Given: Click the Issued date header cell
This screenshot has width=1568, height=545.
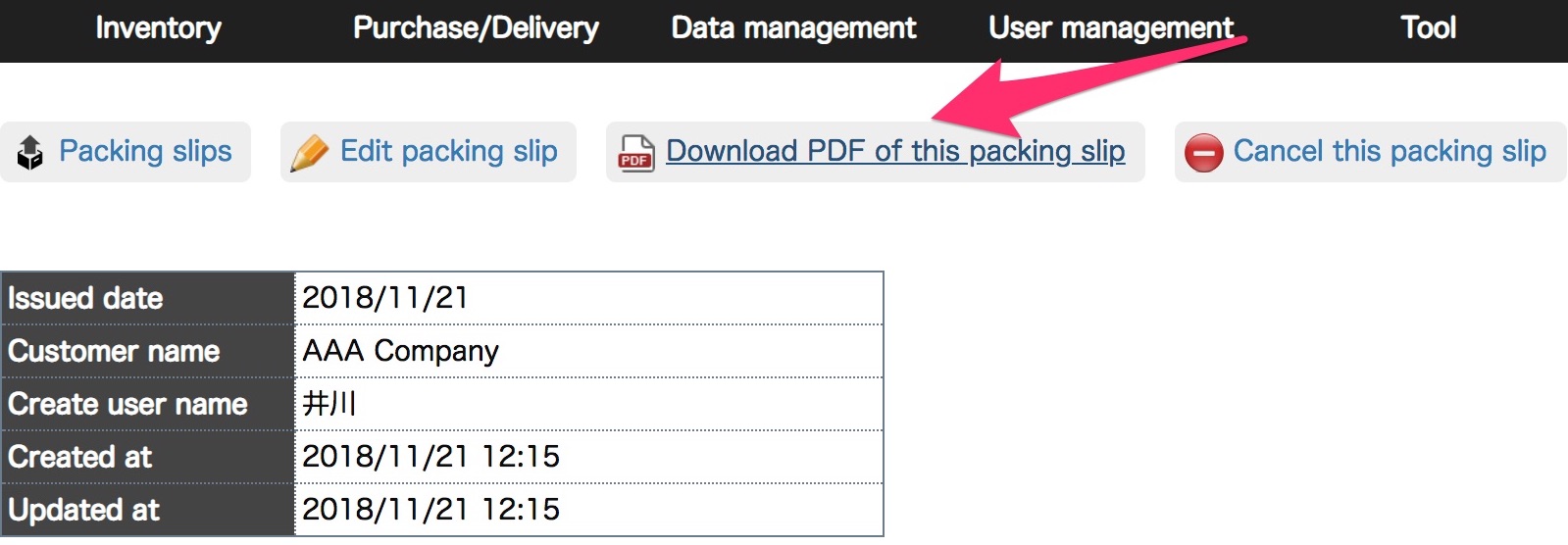Looking at the screenshot, I should tap(148, 298).
